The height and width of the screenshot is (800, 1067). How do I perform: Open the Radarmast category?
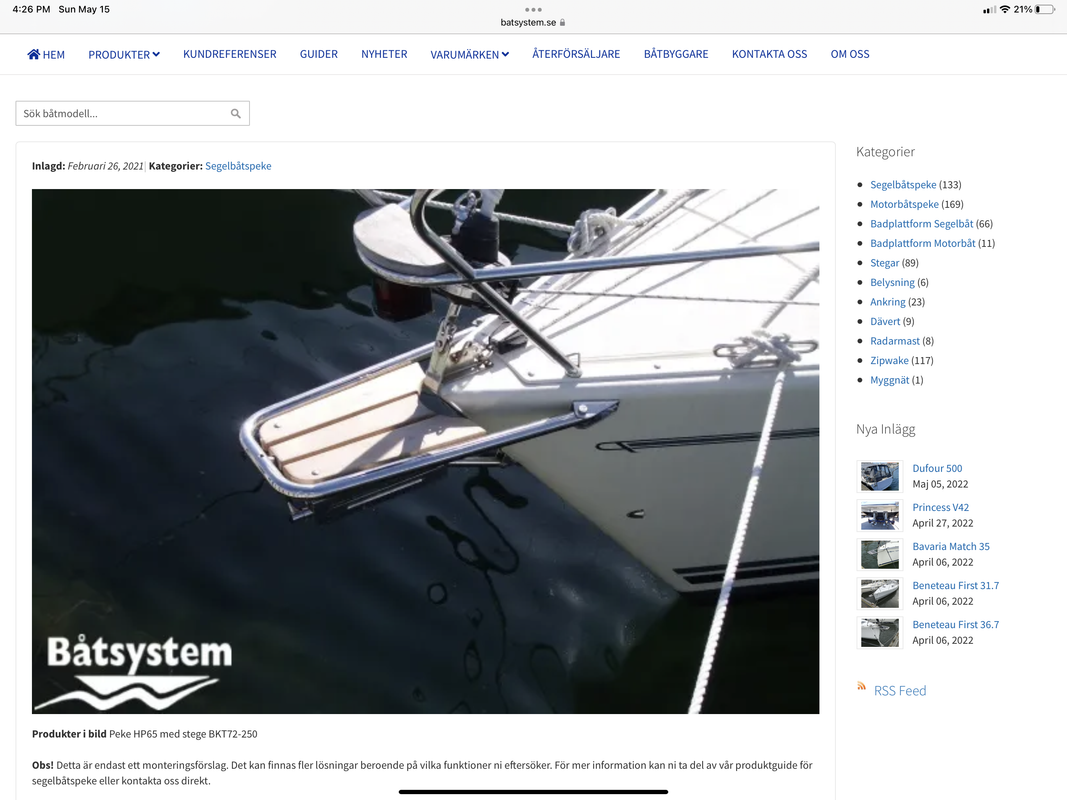(x=895, y=341)
